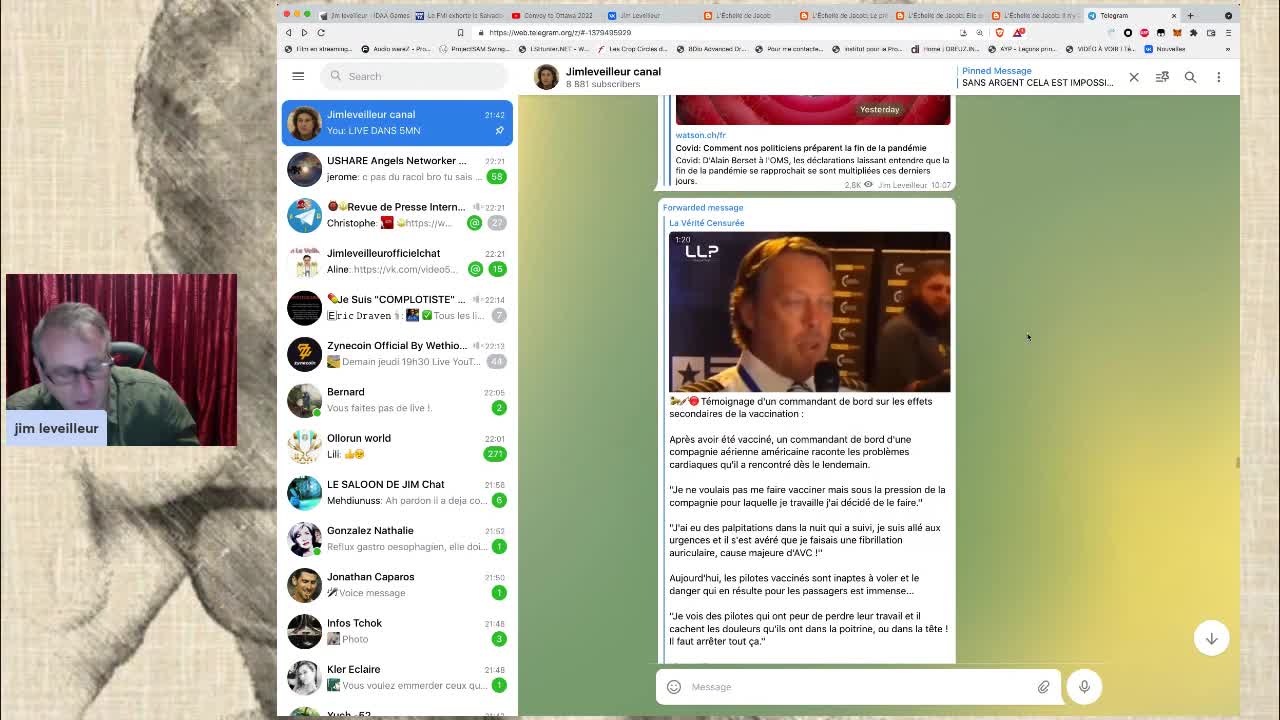Screen dimensions: 1280x720
Task: Switch to first L'Échelle de Jacob tab
Action: (x=745, y=15)
